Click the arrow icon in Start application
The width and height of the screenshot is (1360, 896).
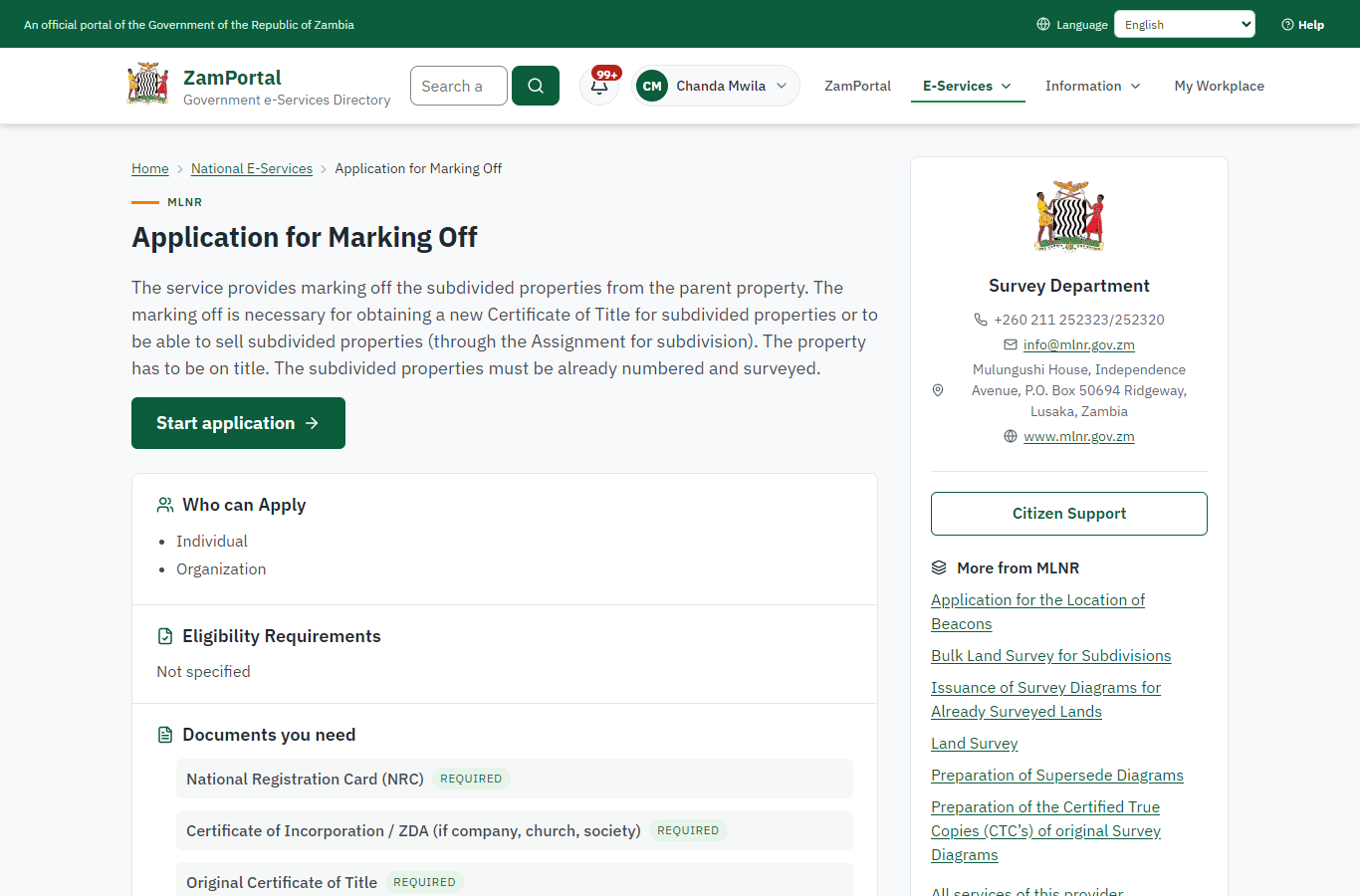tap(312, 423)
